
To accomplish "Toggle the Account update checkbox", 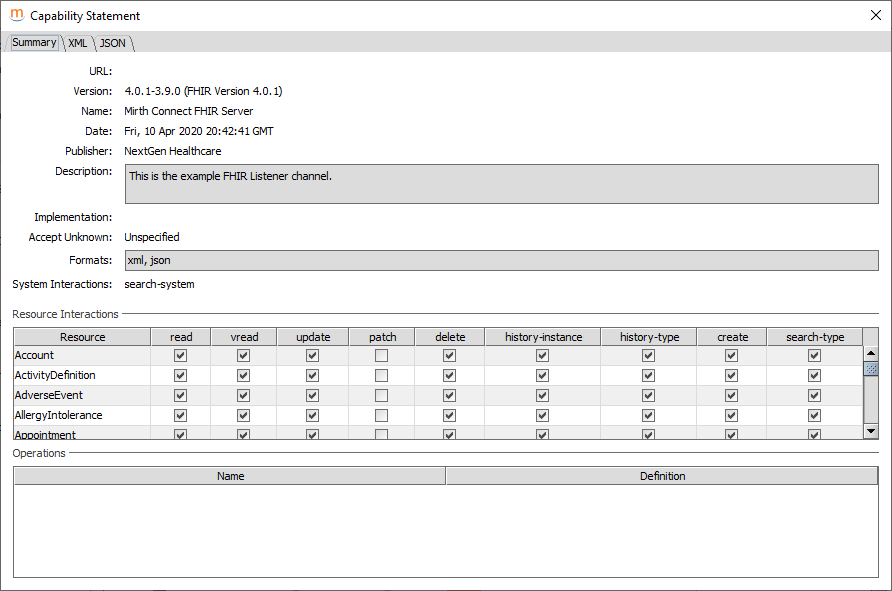I will point(312,356).
